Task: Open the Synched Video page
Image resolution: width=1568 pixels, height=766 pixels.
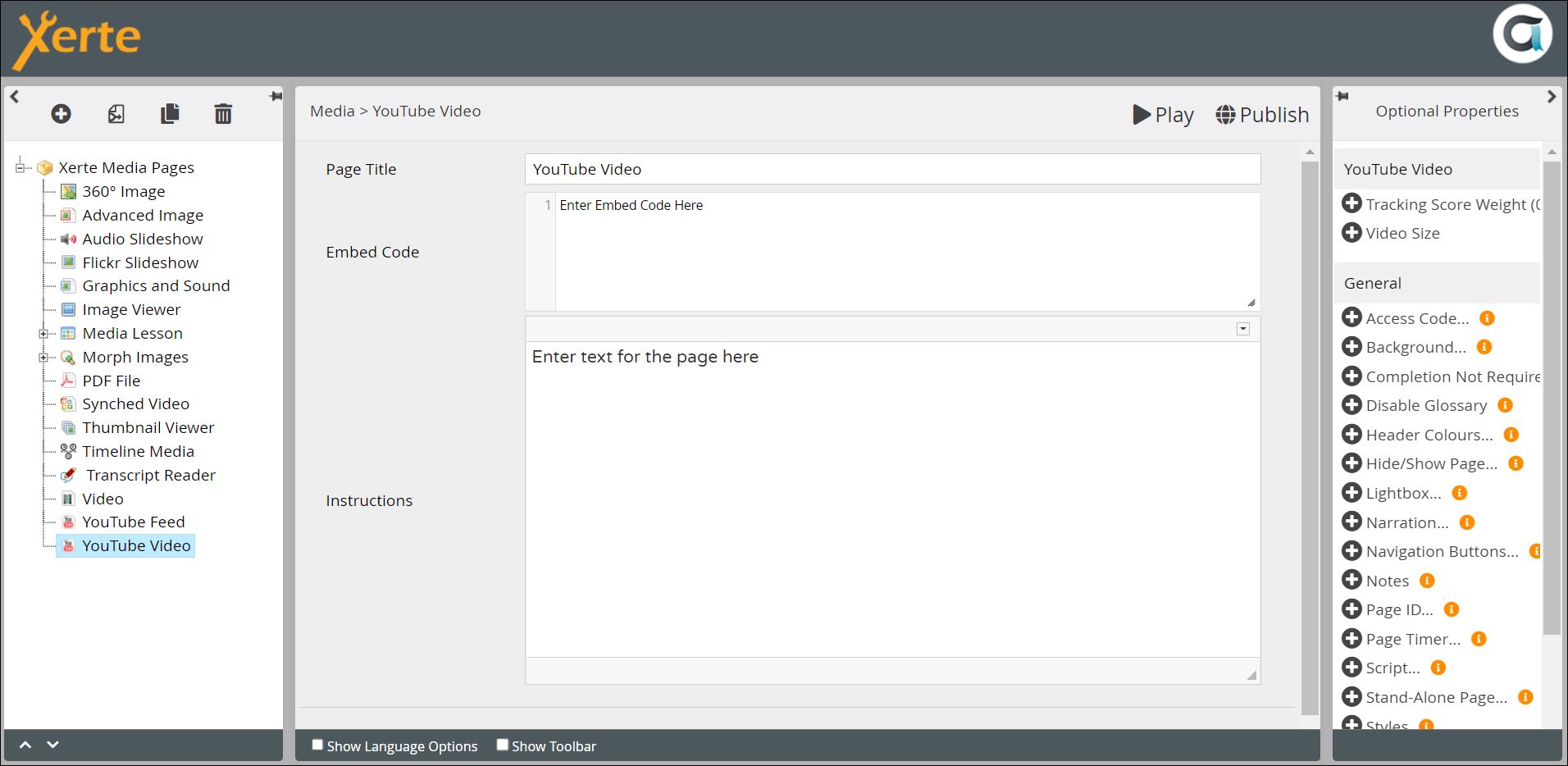Action: [135, 404]
